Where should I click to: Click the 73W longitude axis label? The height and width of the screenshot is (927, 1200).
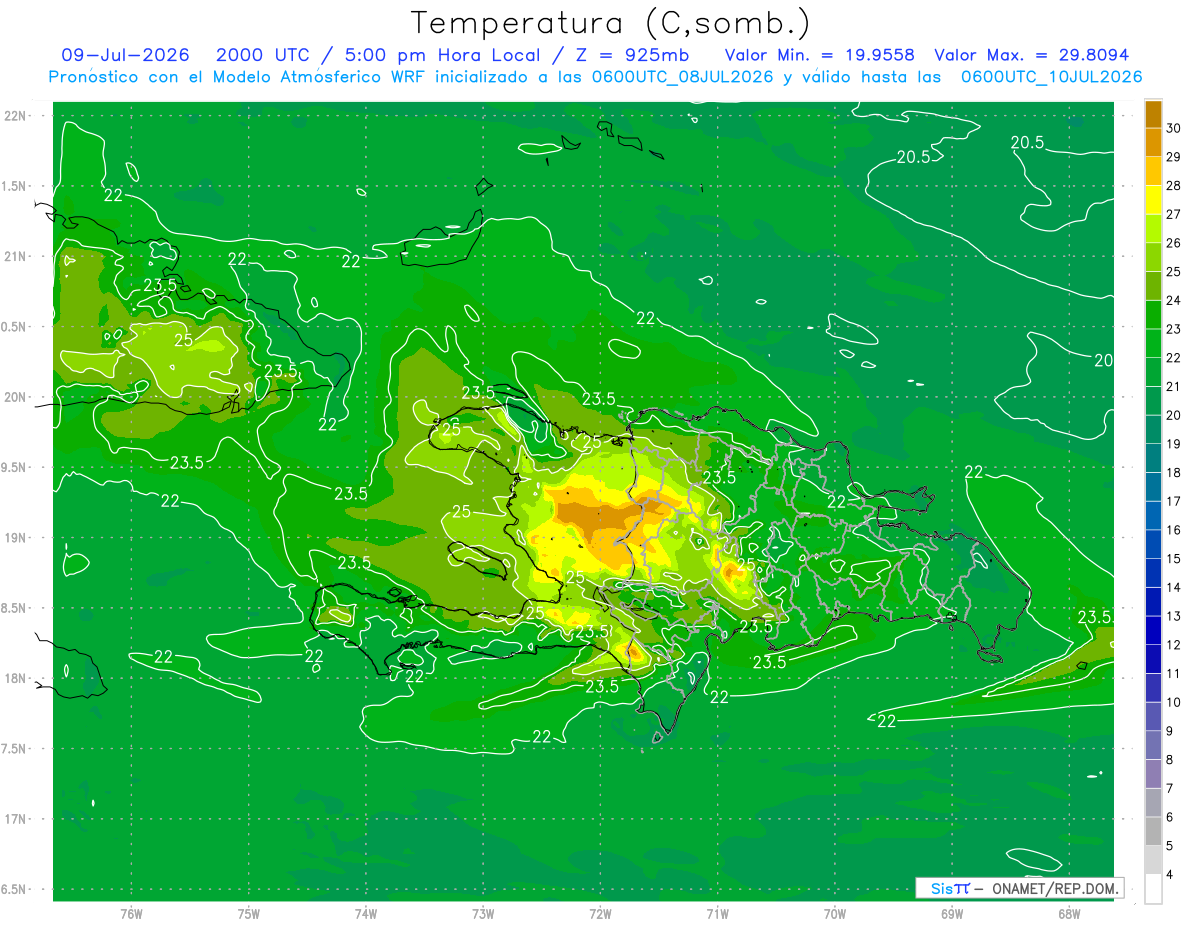tap(483, 913)
